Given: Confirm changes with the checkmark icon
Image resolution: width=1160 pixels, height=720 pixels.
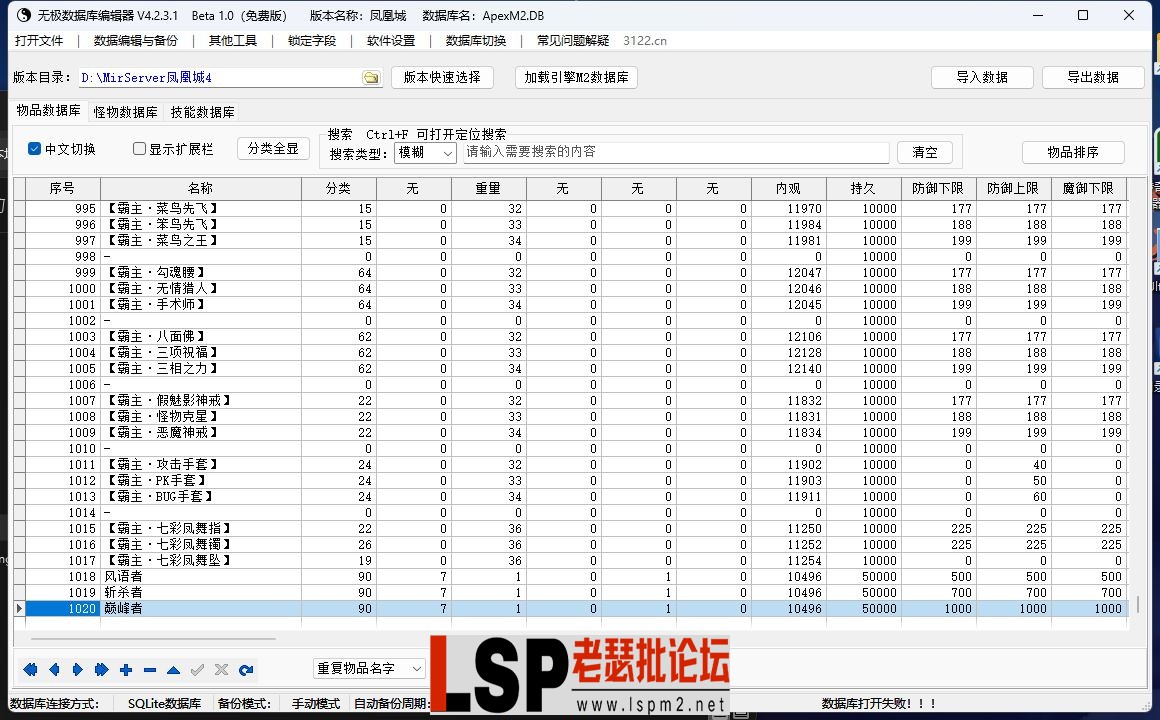Looking at the screenshot, I should [x=197, y=670].
